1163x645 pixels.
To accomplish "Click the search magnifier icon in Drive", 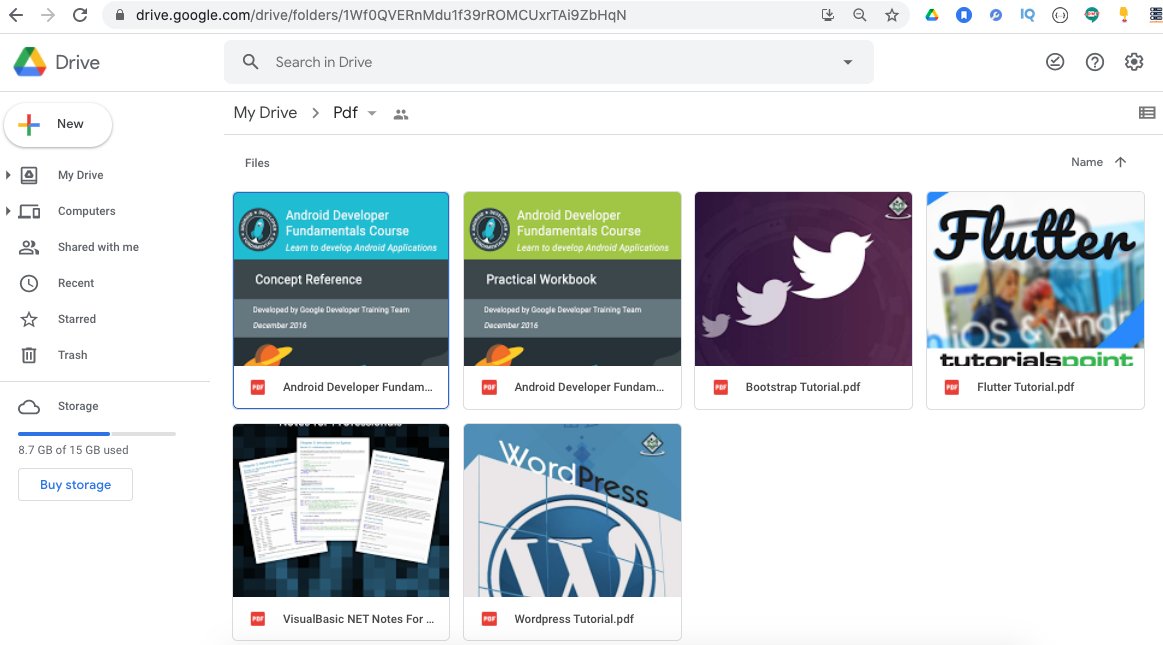I will pyautogui.click(x=251, y=62).
